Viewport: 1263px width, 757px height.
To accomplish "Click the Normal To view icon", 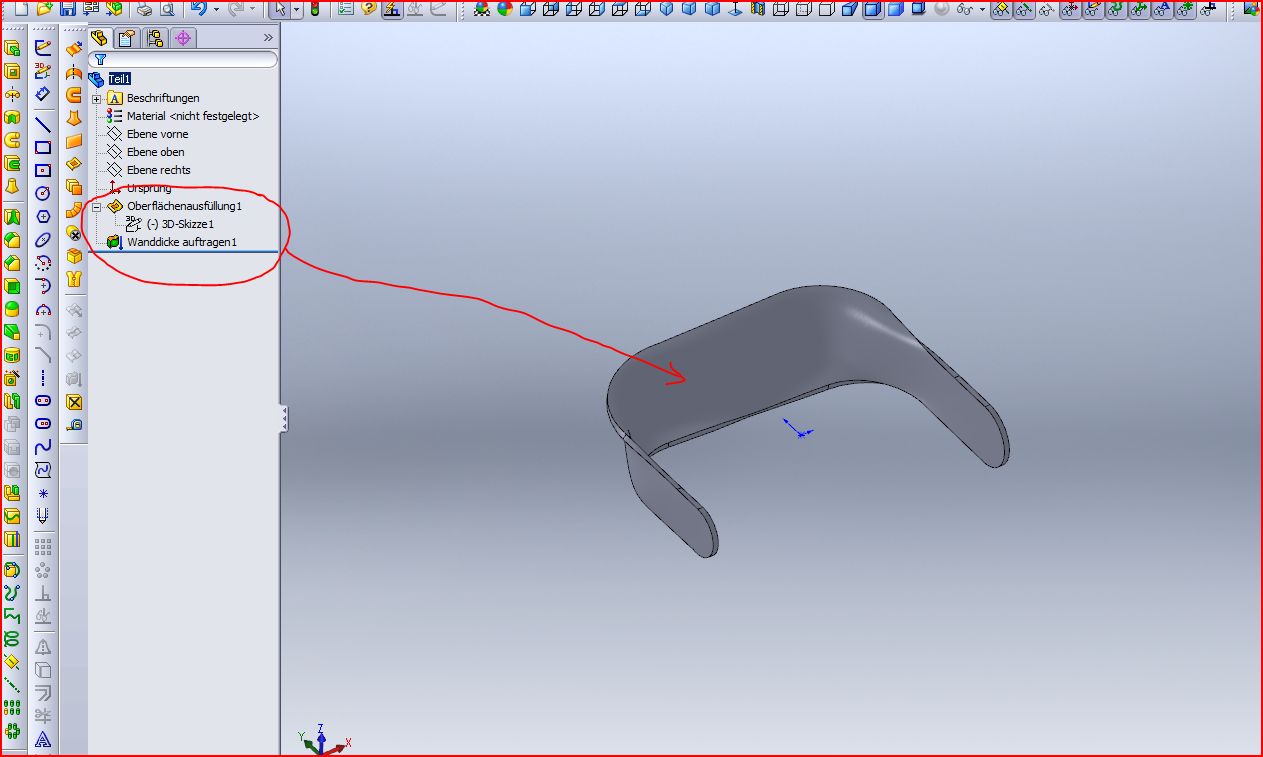I will (x=735, y=9).
